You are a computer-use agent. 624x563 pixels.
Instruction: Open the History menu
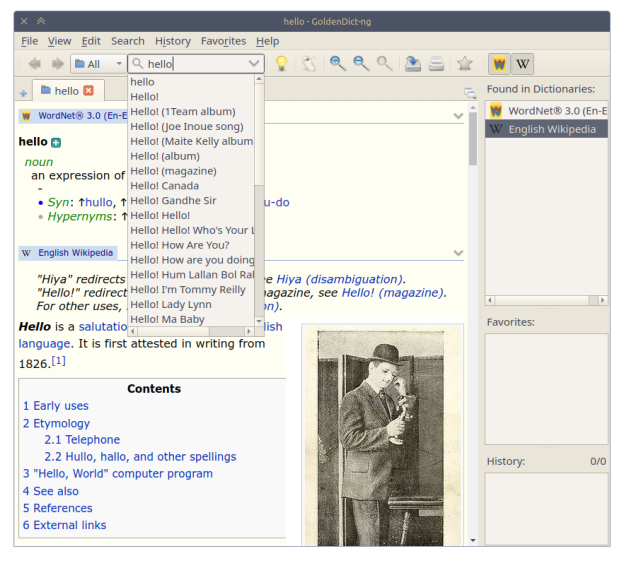coord(173,41)
